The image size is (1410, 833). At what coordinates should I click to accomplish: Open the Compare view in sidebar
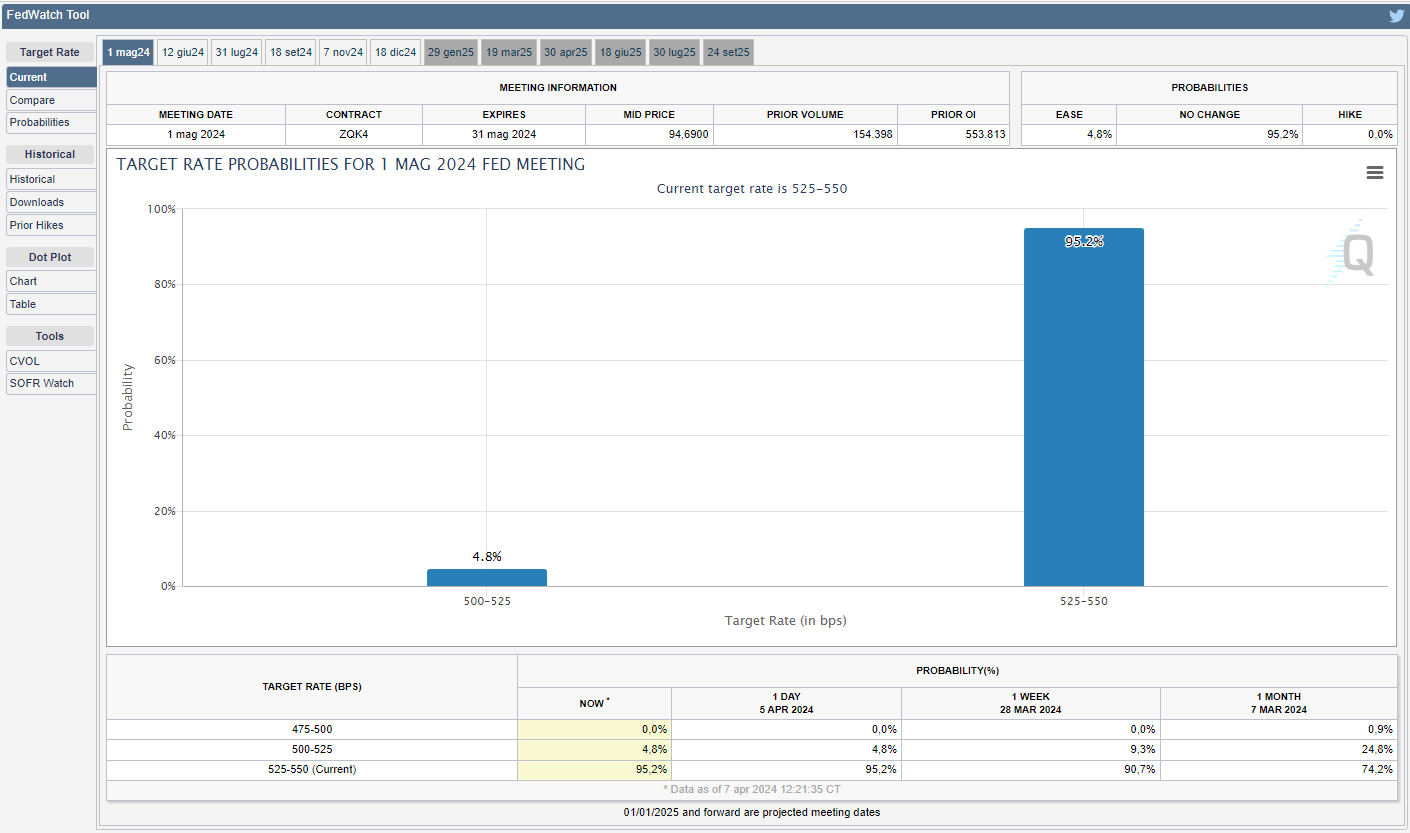pyautogui.click(x=51, y=100)
